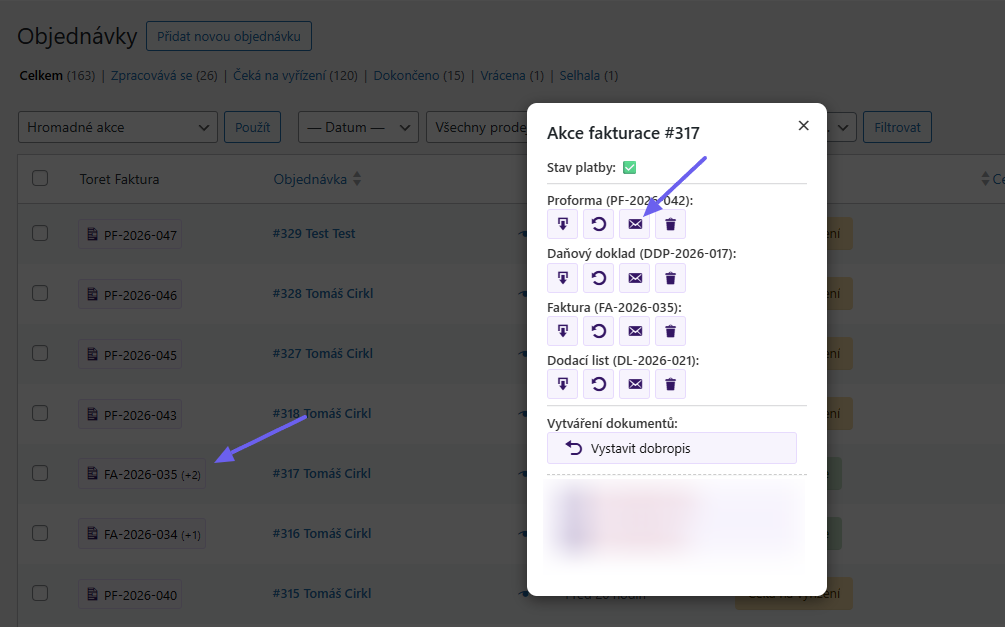The image size is (1005, 627).
Task: Send Proforma PF-2026-042 by email
Action: [x=635, y=224]
